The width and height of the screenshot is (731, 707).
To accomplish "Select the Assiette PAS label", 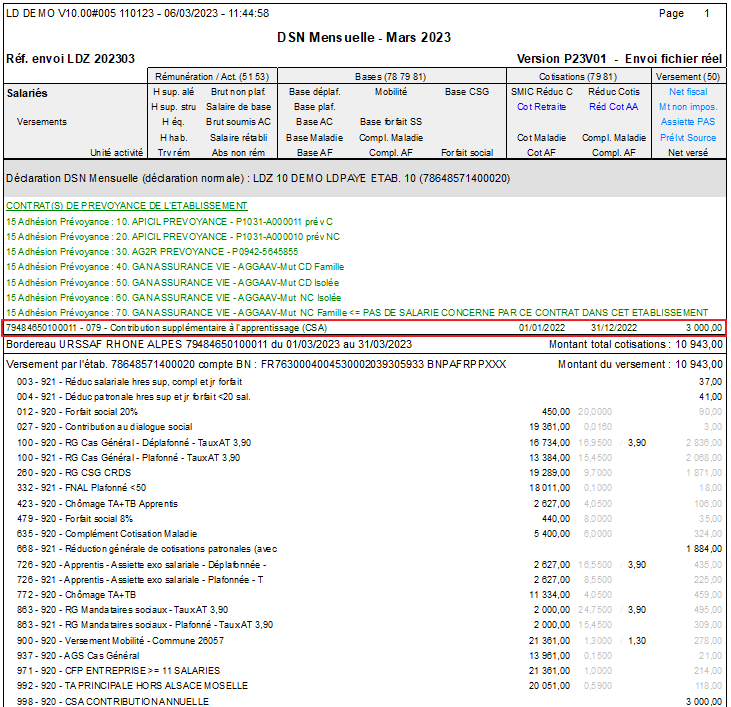I will 688,122.
